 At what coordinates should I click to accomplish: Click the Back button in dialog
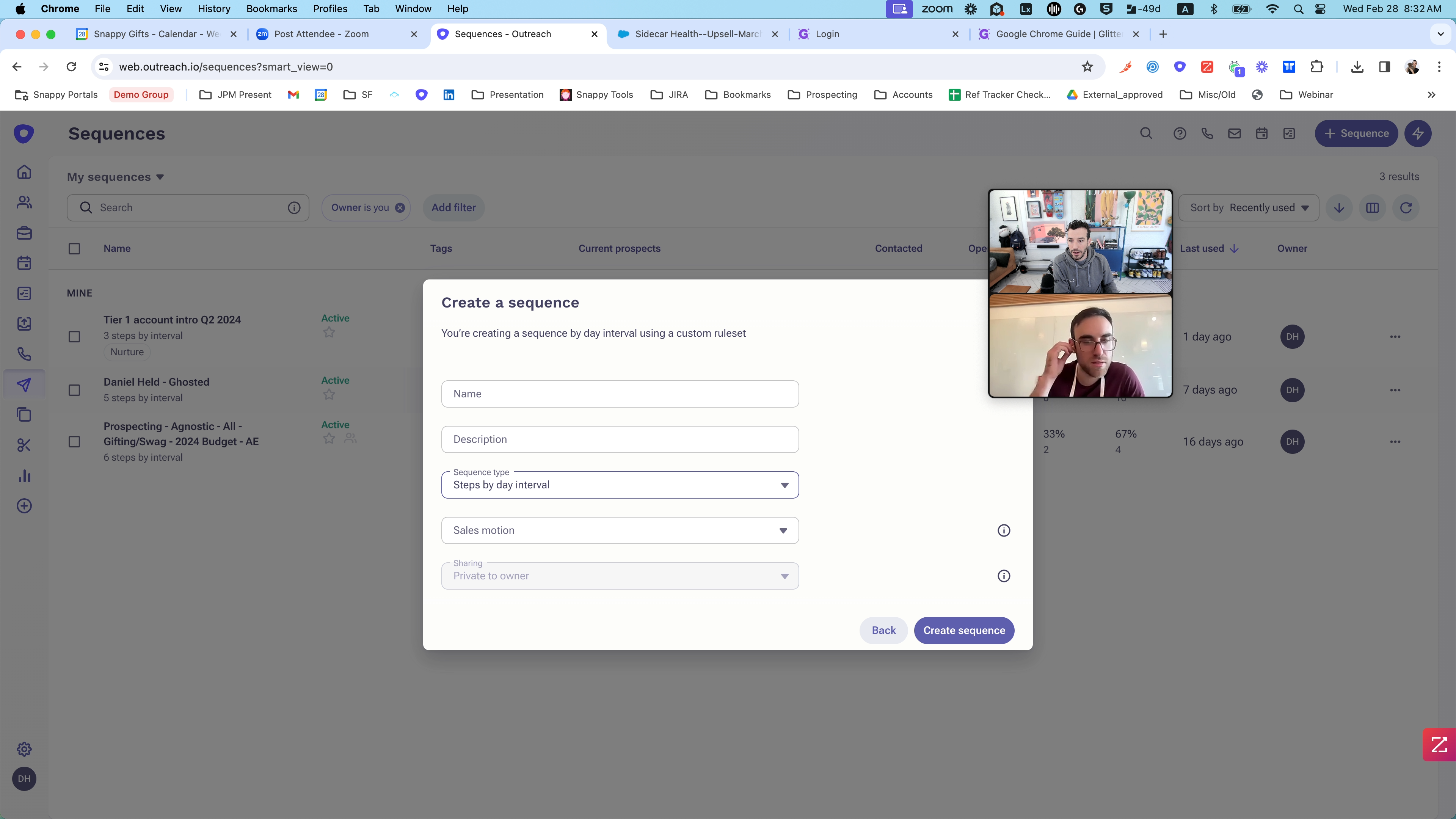tap(883, 630)
